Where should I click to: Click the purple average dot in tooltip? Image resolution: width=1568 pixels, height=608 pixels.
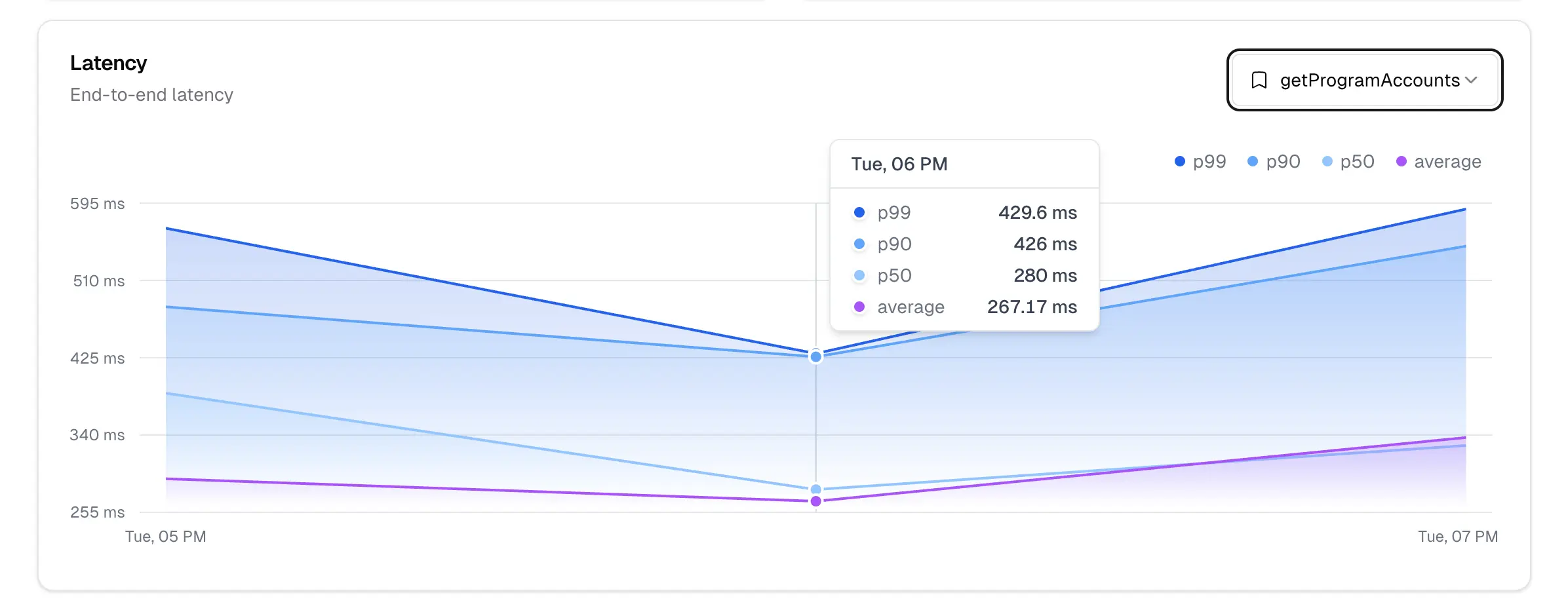point(859,307)
